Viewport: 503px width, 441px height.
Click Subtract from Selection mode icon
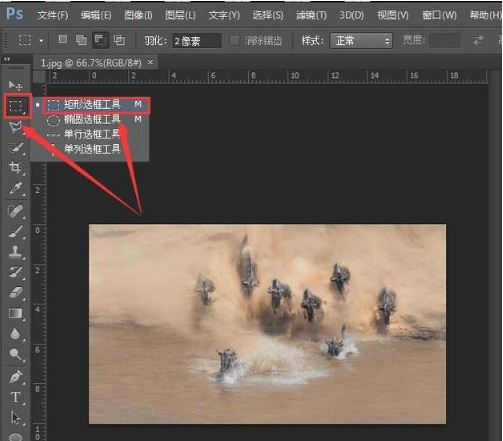coord(100,40)
